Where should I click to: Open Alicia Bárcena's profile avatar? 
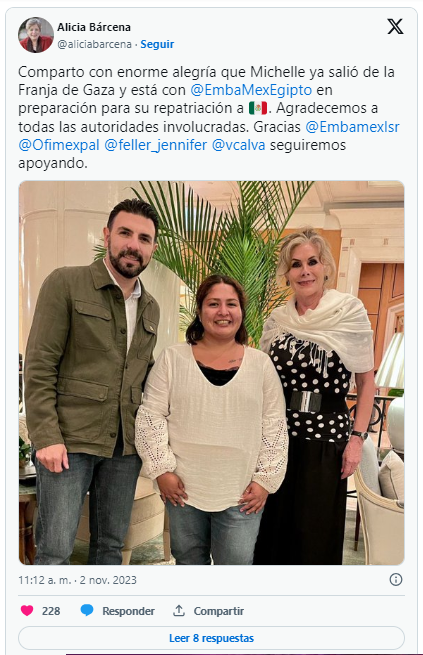(x=35, y=35)
